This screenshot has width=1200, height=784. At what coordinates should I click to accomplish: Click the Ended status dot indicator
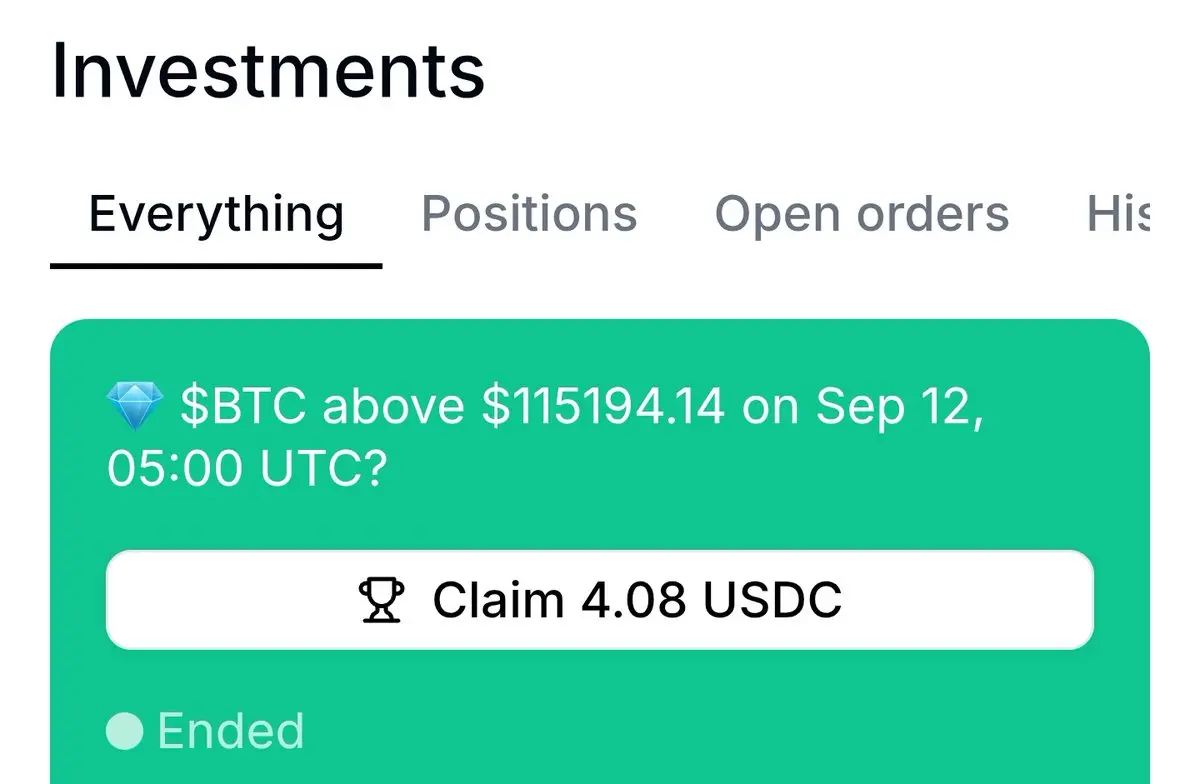point(126,730)
